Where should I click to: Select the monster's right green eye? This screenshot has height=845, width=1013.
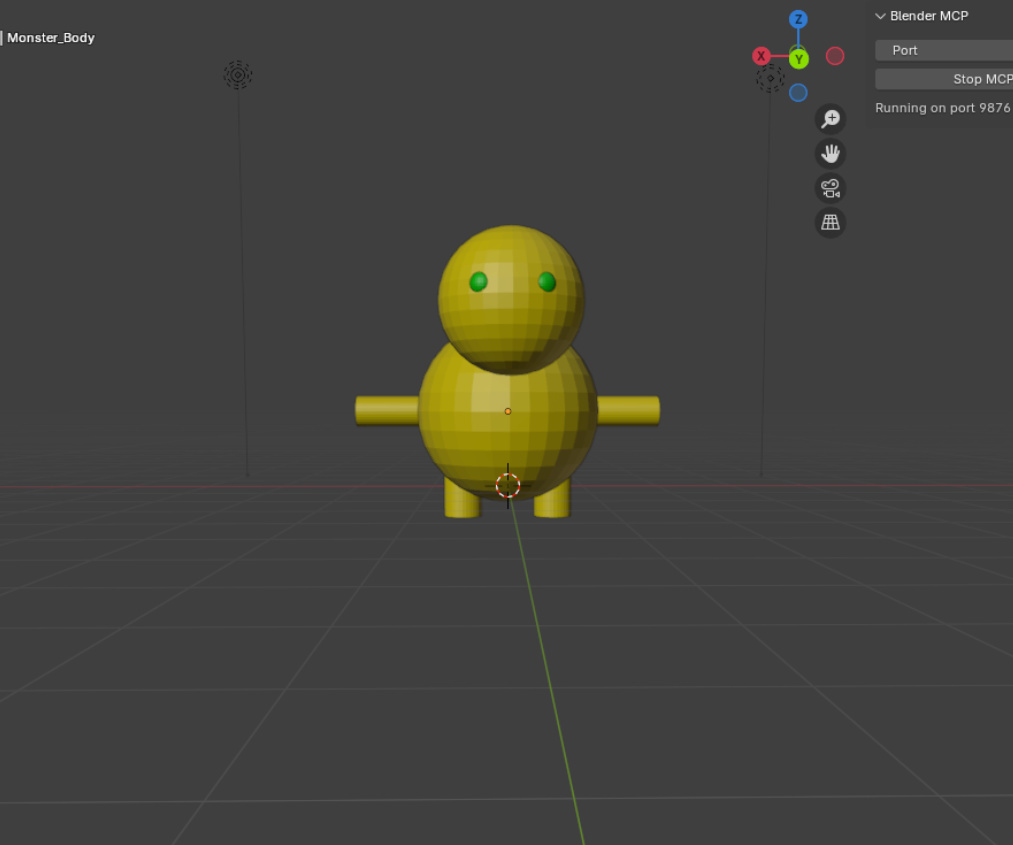pos(547,282)
